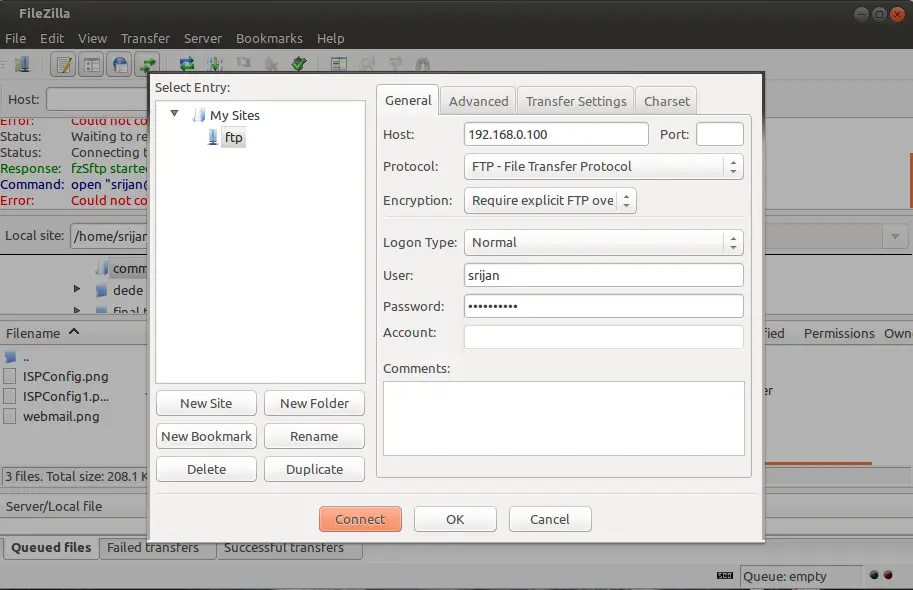
Task: Click the New Bookmark button
Action: [x=206, y=436]
